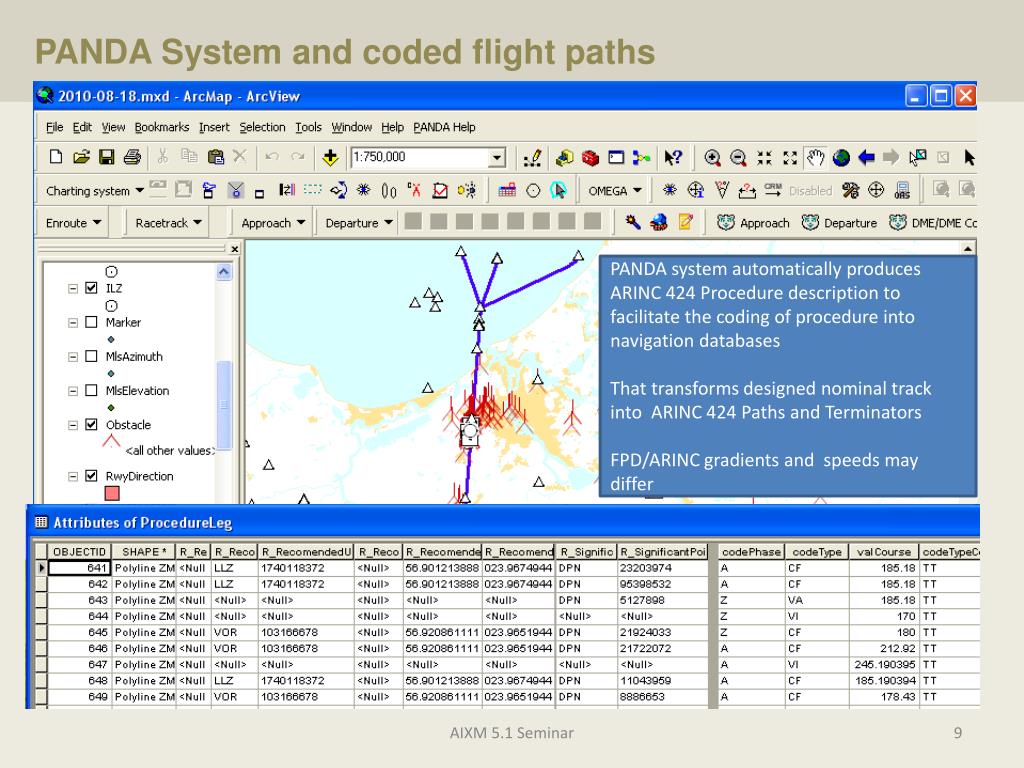Open the PANDA Help menu
This screenshot has width=1024, height=768.
[x=444, y=127]
